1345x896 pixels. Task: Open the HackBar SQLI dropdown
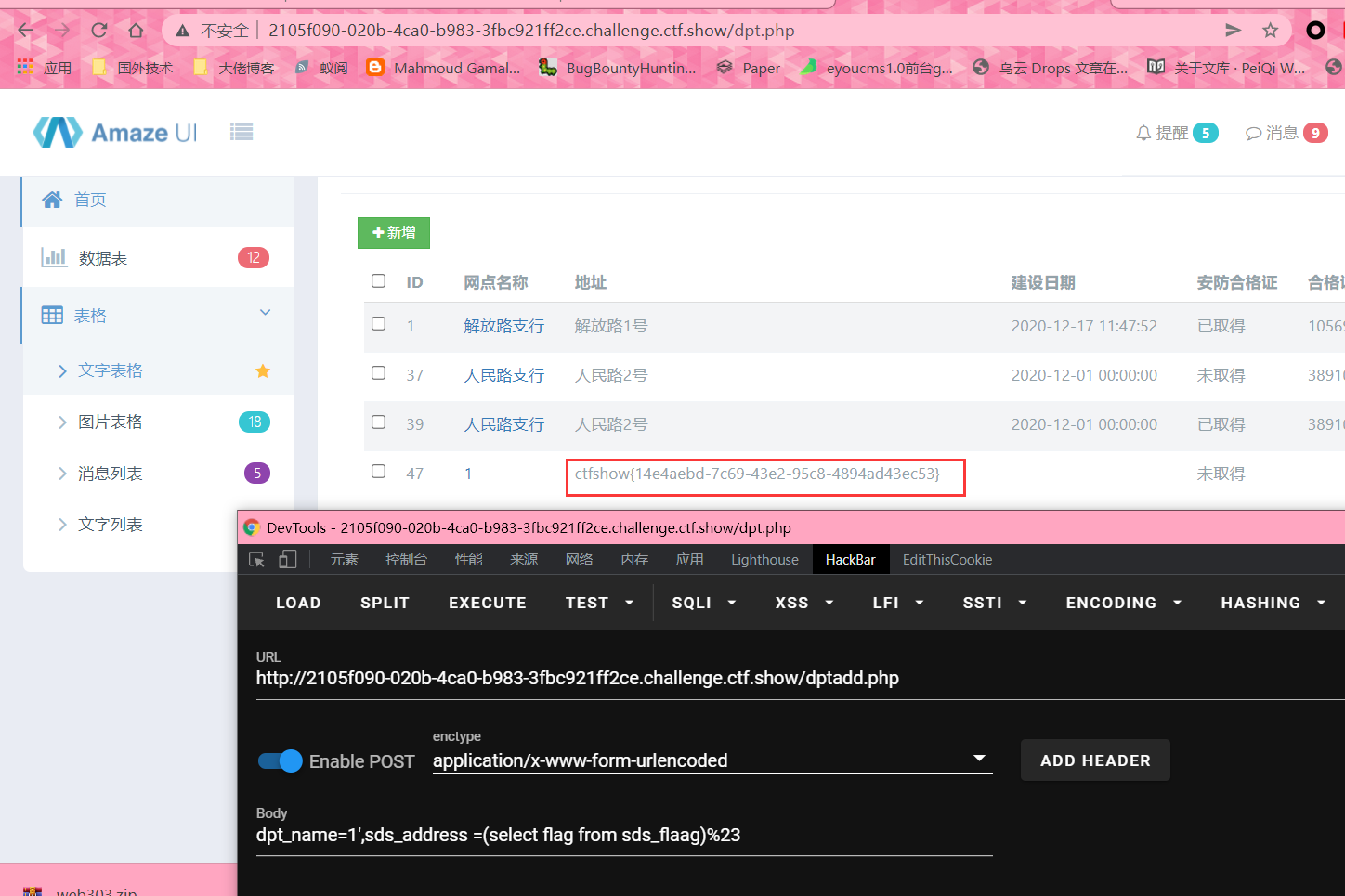(703, 603)
